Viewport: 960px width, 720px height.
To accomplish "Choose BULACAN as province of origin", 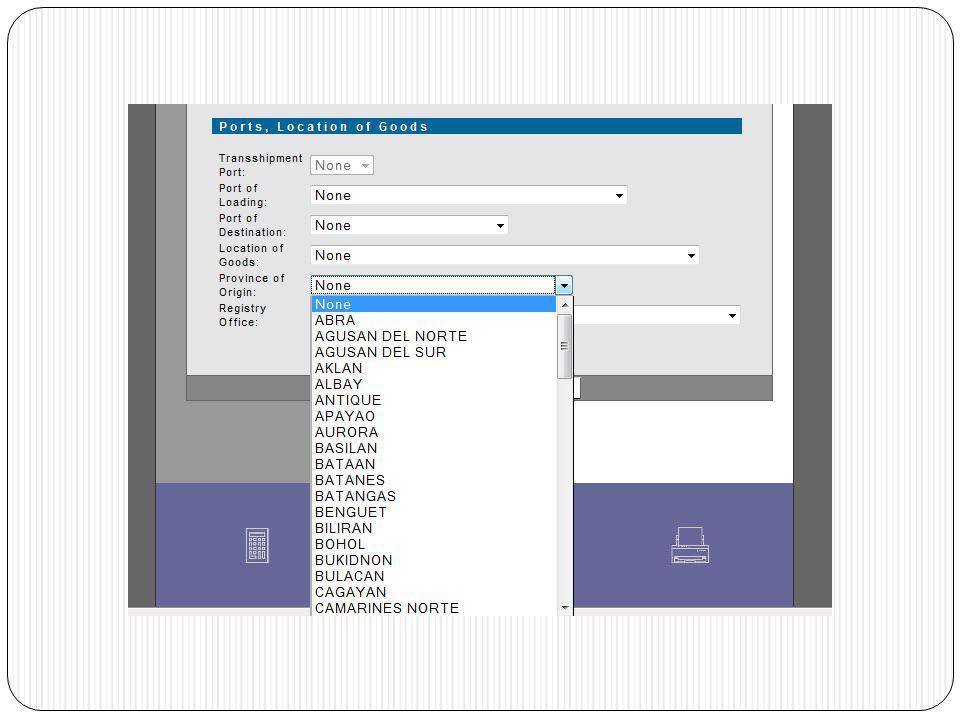I will (433, 576).
